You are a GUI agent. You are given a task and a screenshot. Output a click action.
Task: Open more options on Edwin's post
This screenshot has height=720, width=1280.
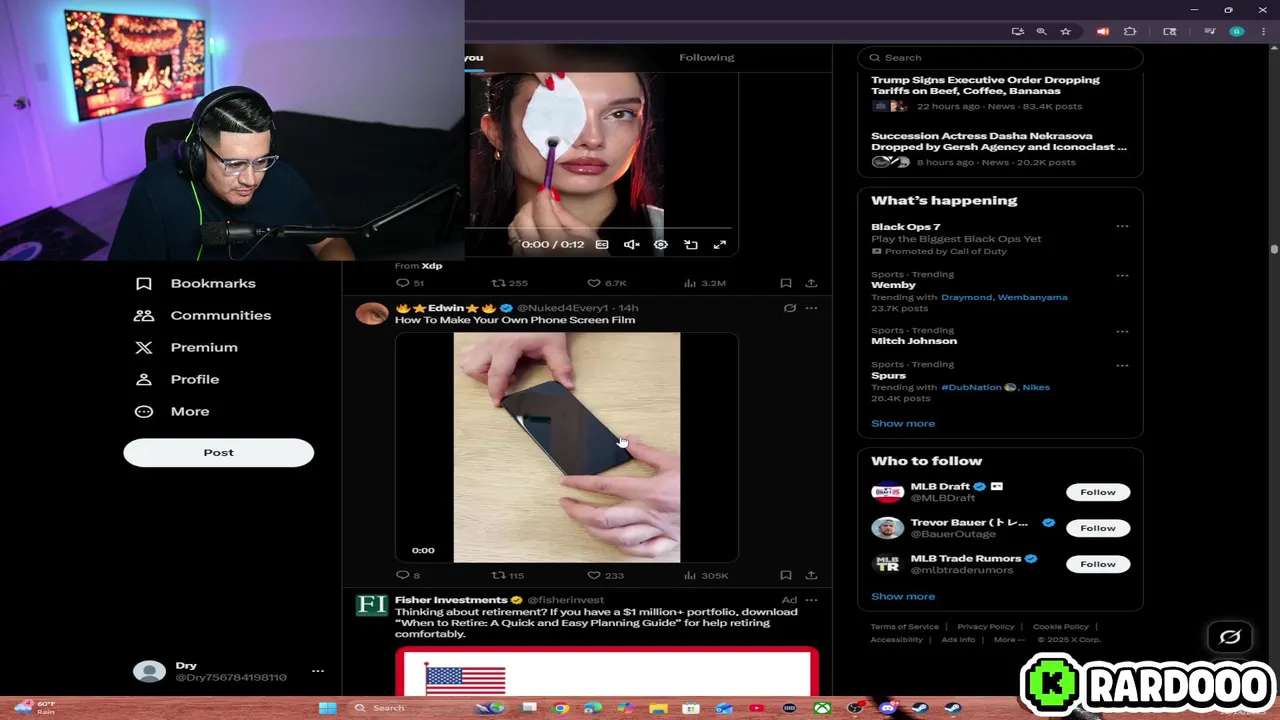[811, 308]
